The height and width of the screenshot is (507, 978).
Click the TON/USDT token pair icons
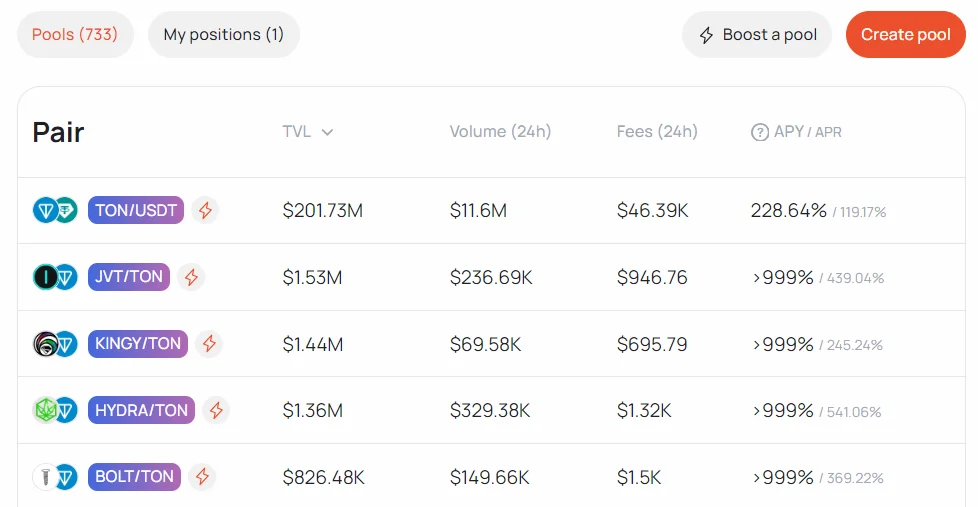(55, 210)
